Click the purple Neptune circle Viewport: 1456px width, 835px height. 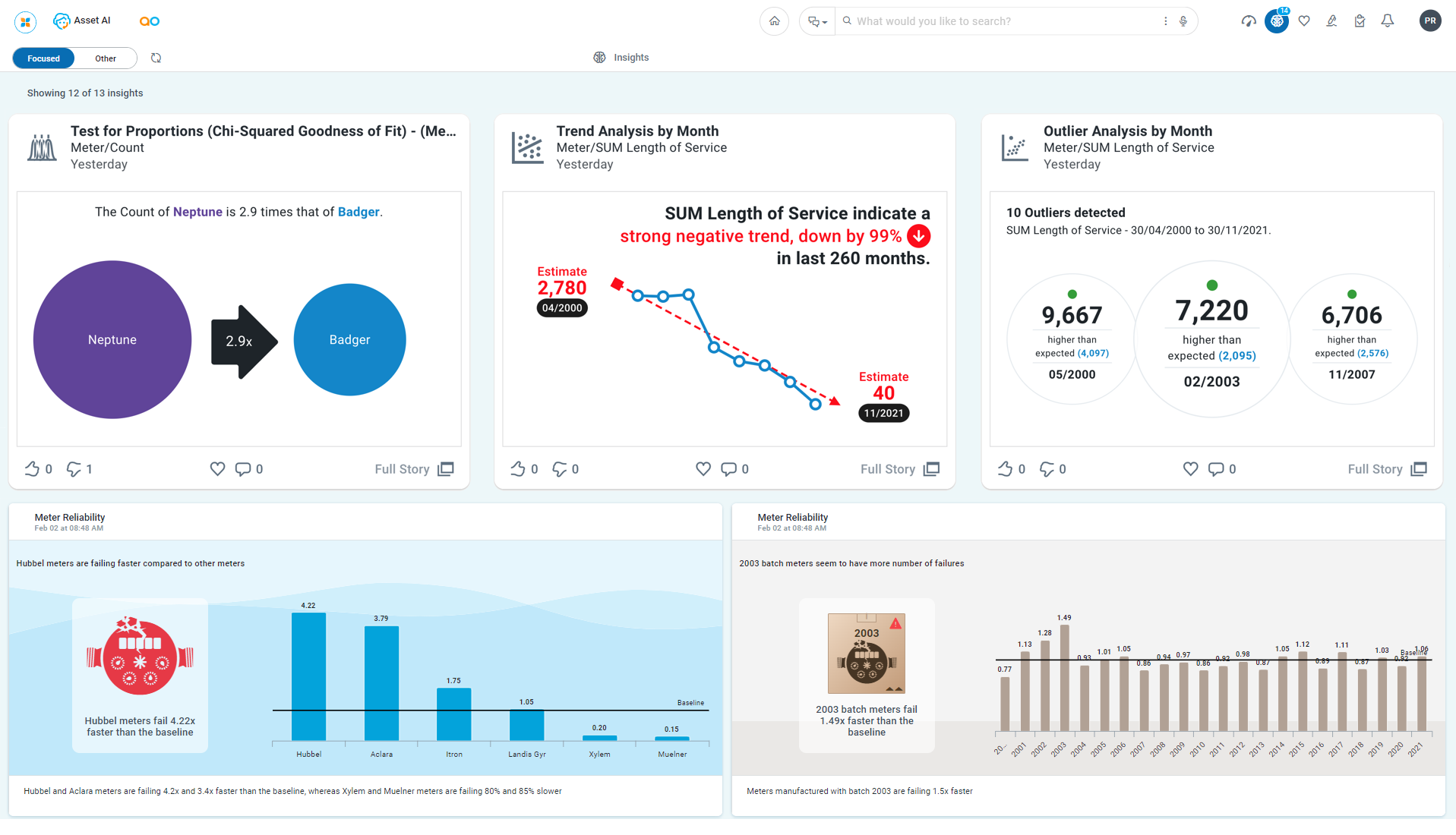pos(112,339)
